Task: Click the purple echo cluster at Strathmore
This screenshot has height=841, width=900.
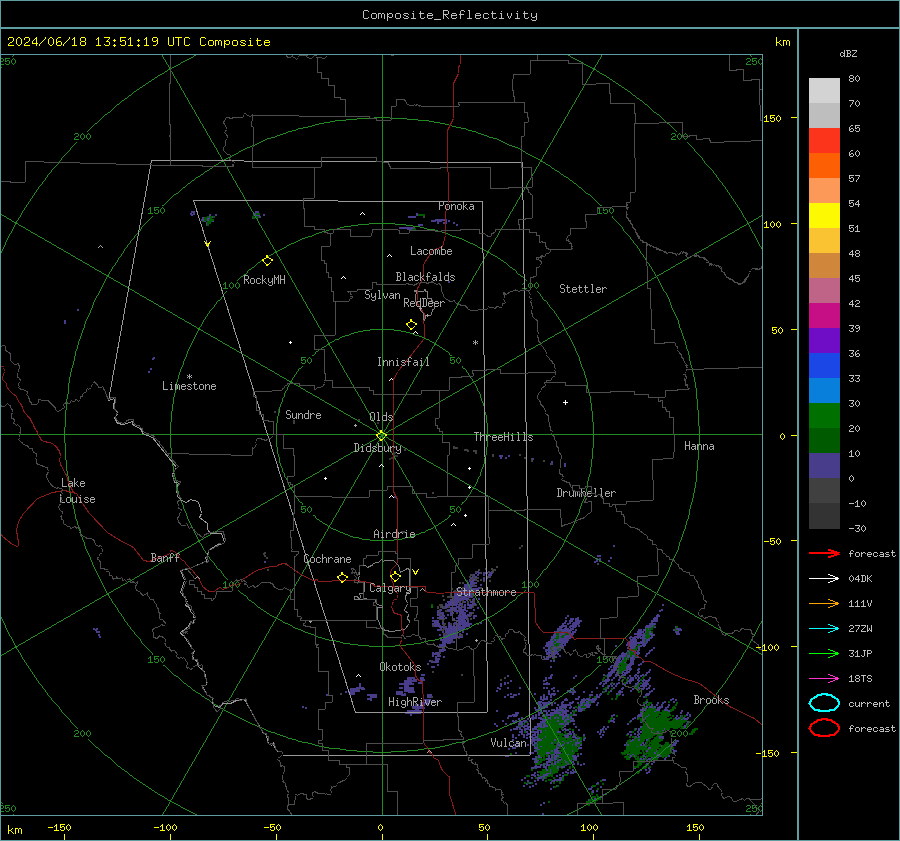Action: coord(456,614)
